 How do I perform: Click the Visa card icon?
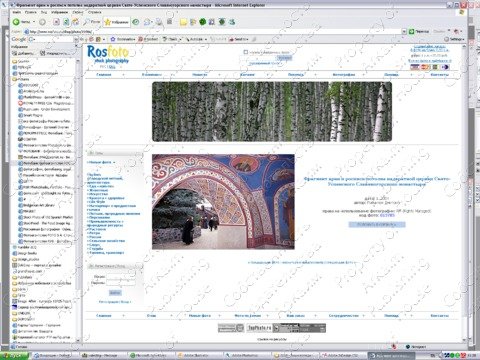pyautogui.click(x=415, y=67)
